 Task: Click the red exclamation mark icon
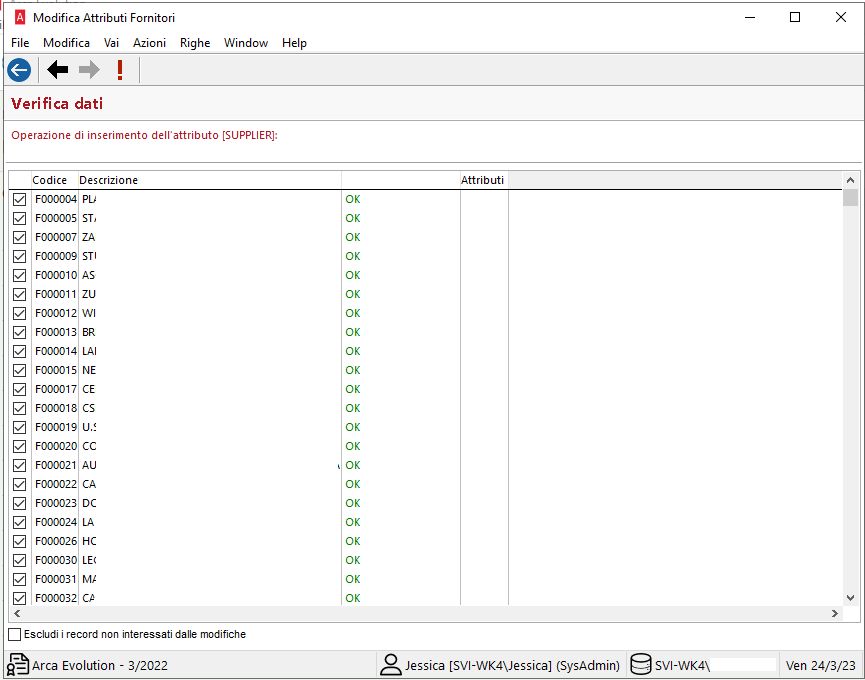point(120,69)
